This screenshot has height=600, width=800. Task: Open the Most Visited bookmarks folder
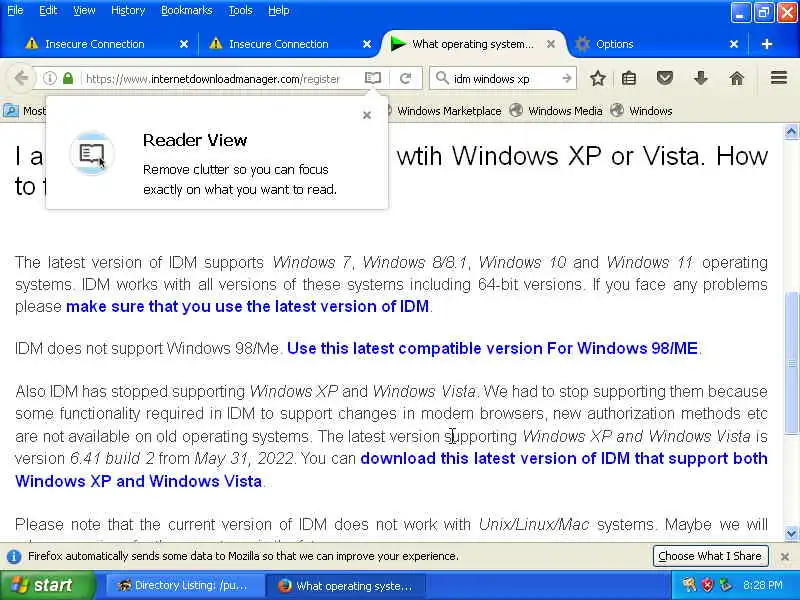pyautogui.click(x=24, y=111)
